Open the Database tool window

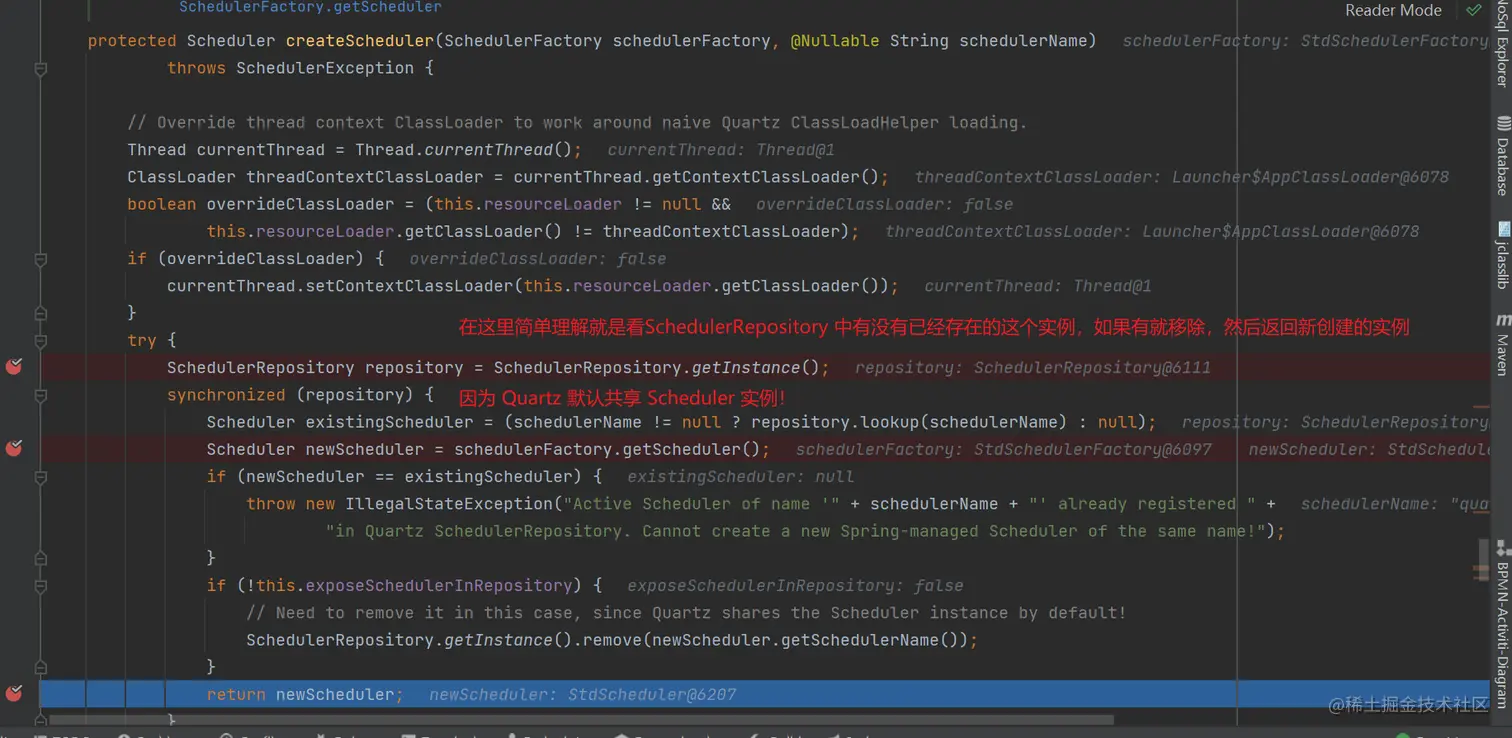click(1502, 155)
